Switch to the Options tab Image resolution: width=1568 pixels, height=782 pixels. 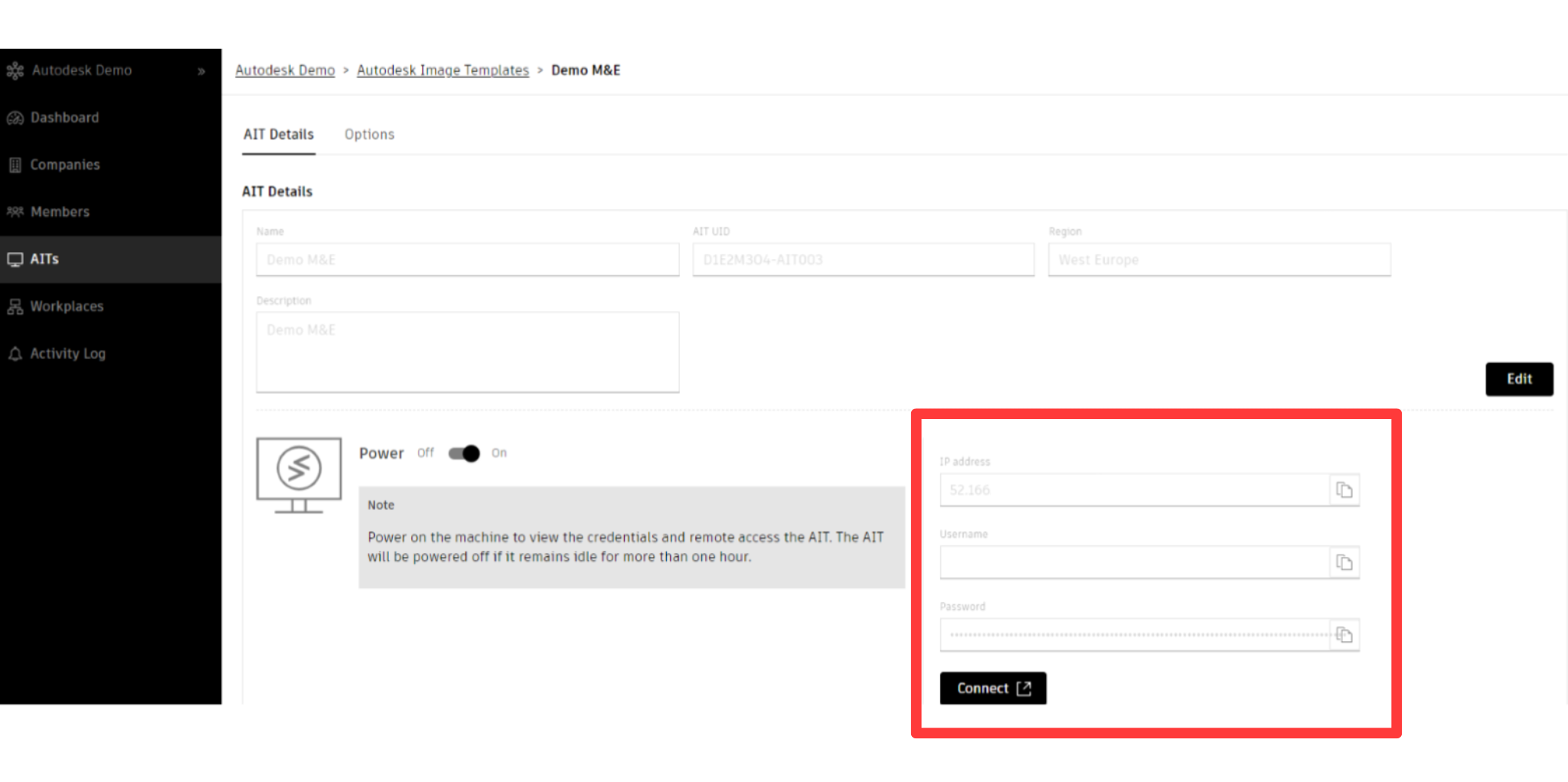coord(369,135)
